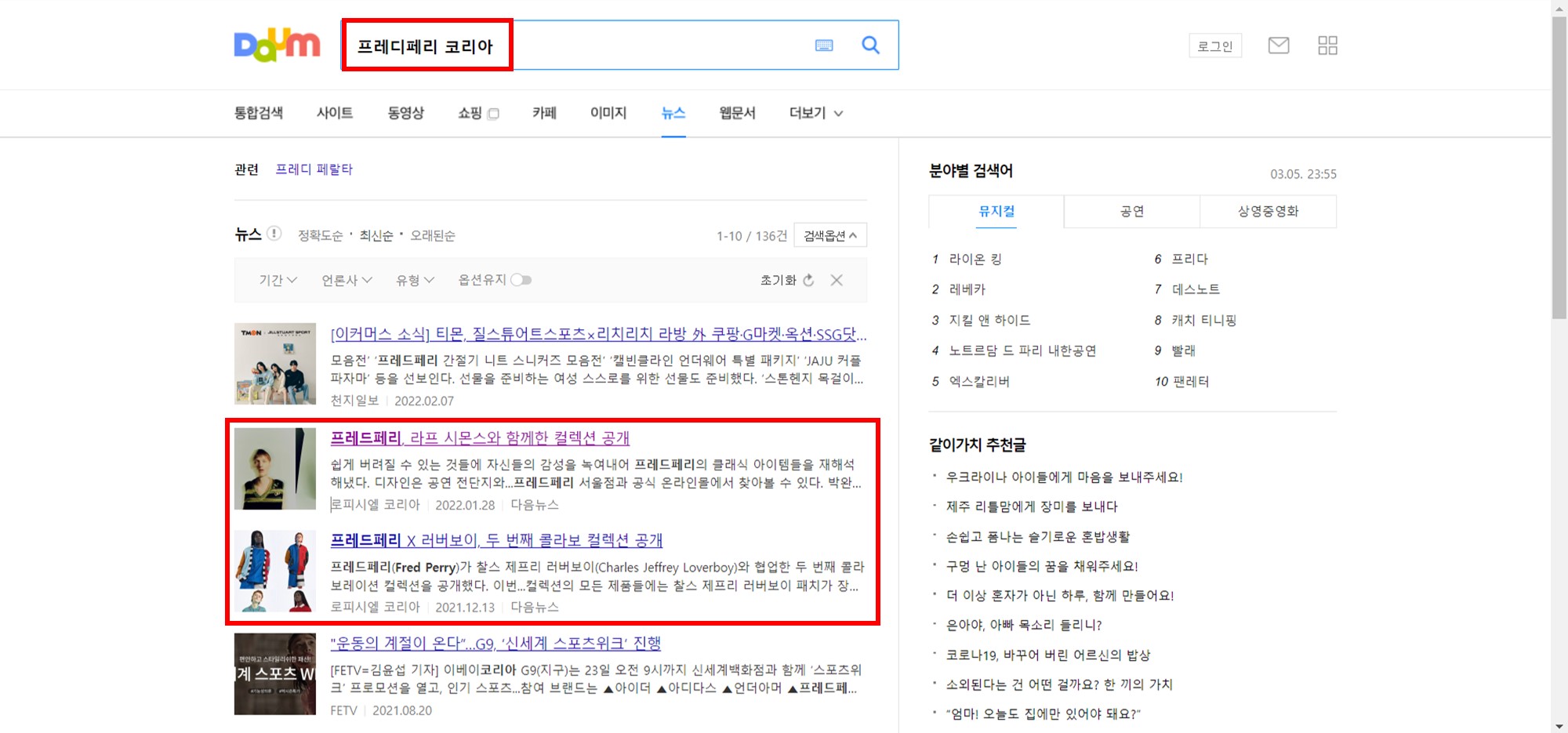Close the search options bar with X
Viewport: 1568px width, 733px height.
pyautogui.click(x=837, y=280)
